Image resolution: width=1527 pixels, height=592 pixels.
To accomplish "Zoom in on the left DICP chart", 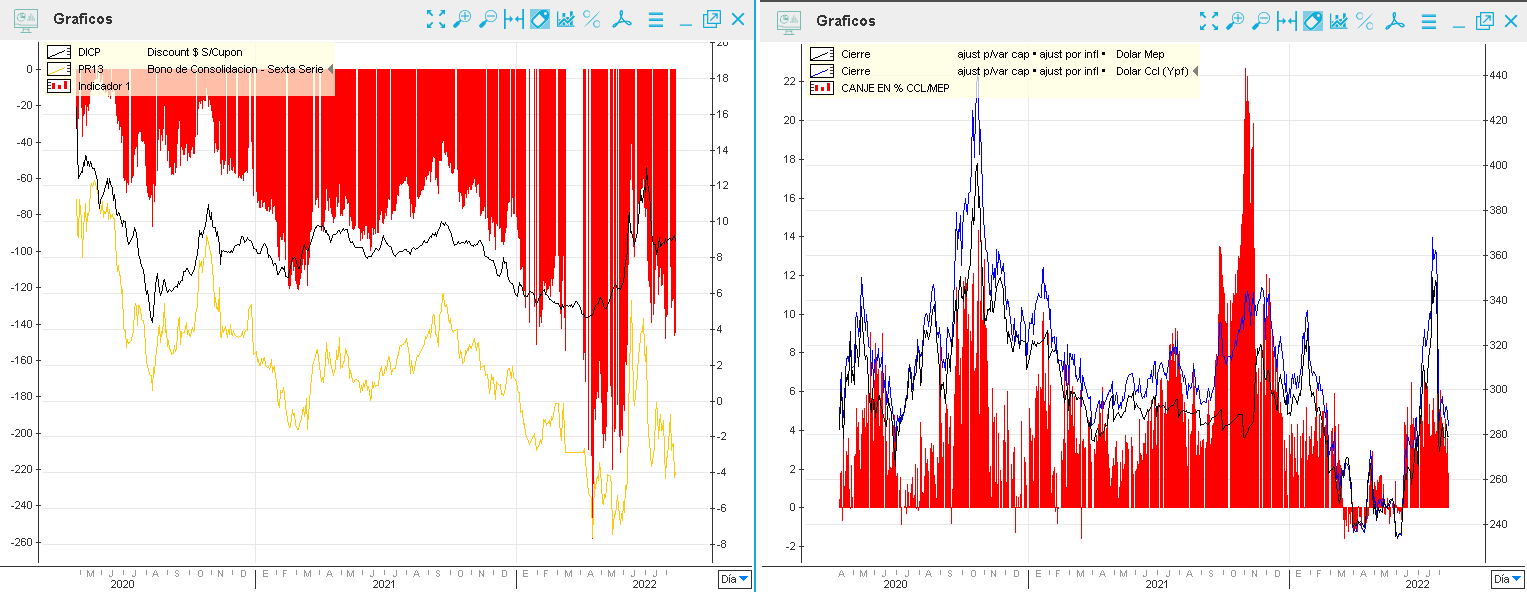I will [461, 19].
